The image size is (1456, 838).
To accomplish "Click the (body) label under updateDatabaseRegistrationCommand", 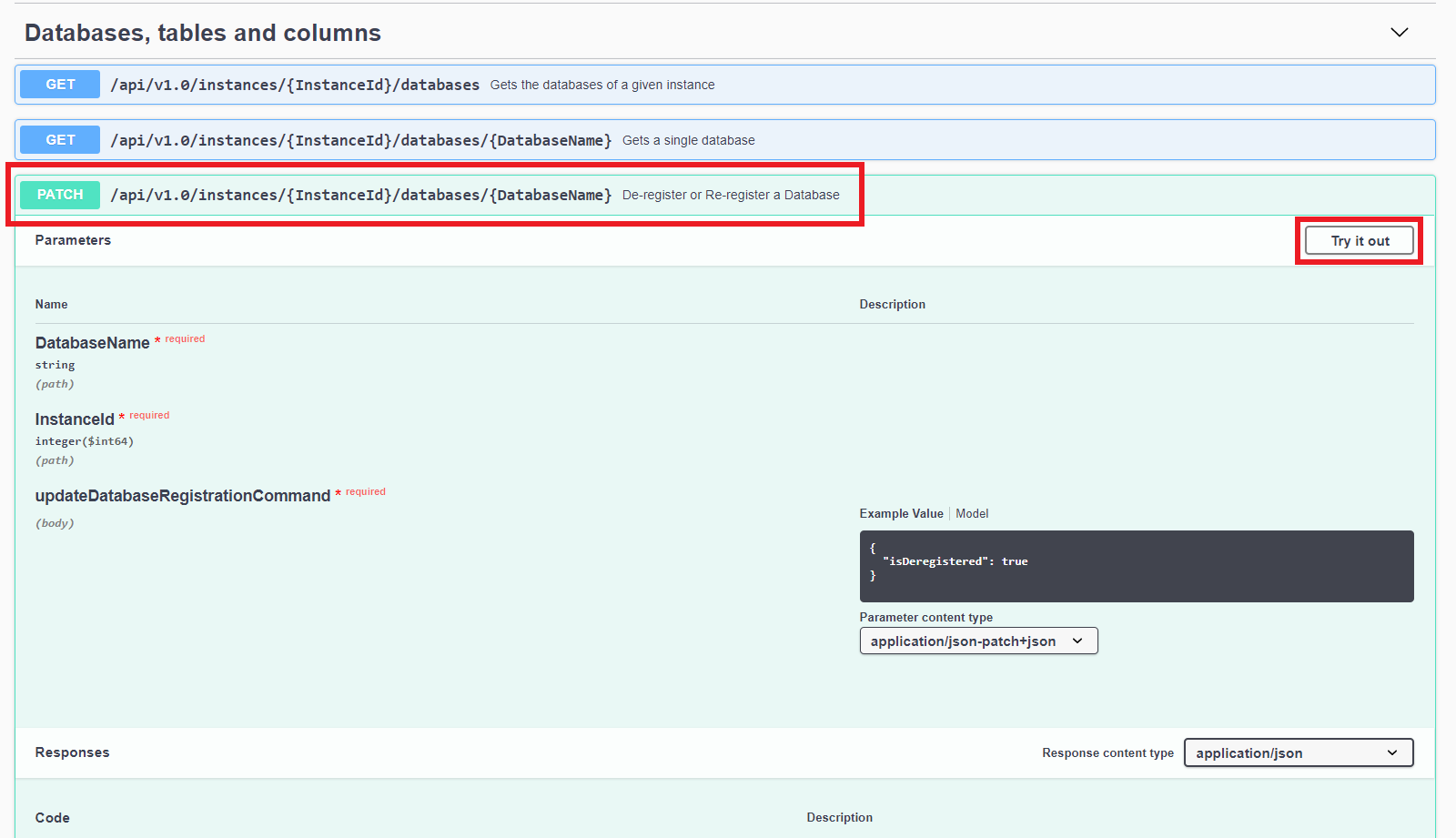I will click(55, 523).
